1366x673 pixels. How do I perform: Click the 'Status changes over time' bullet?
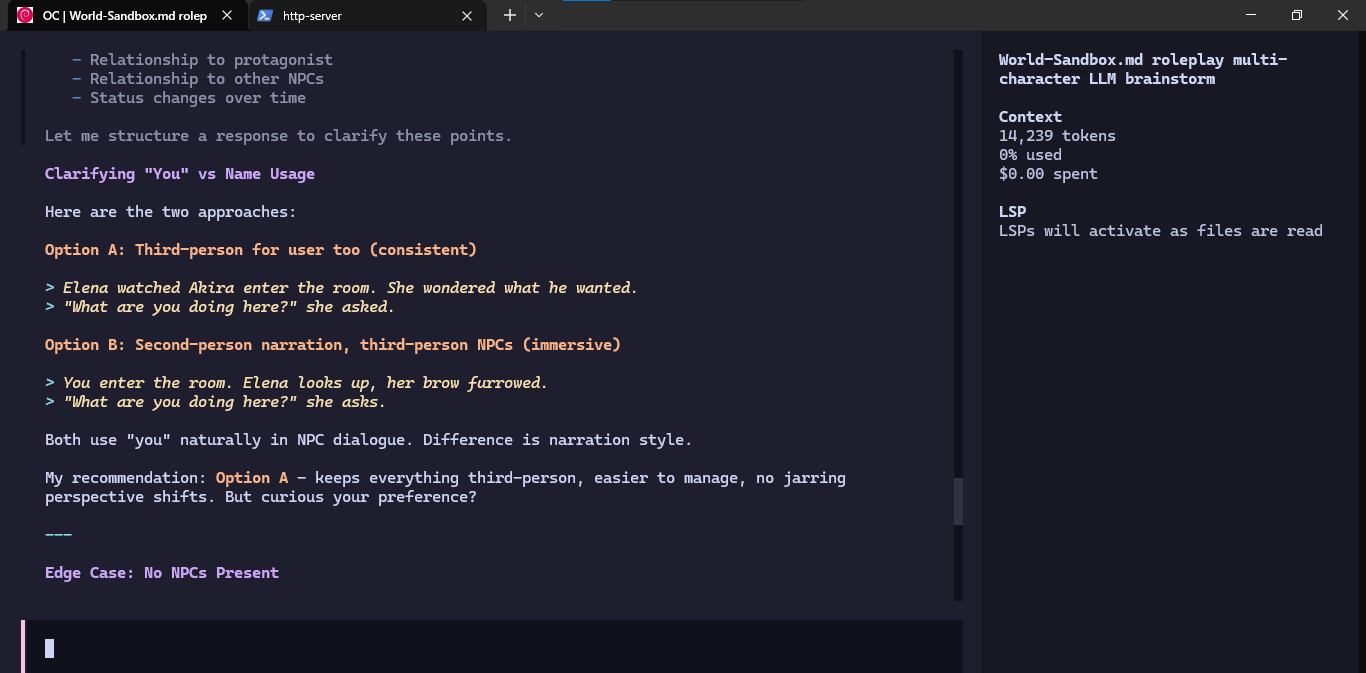coord(189,98)
